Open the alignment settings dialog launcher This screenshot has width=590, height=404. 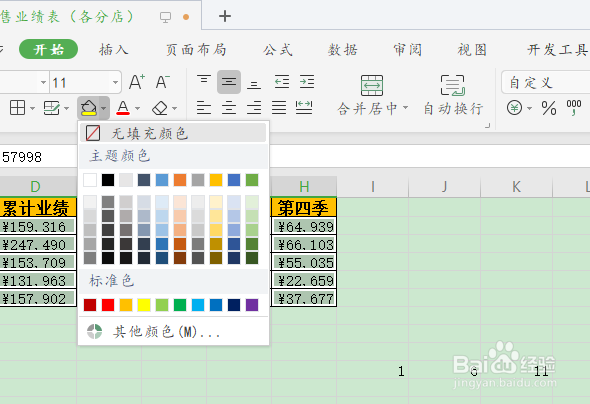pyautogui.click(x=488, y=126)
